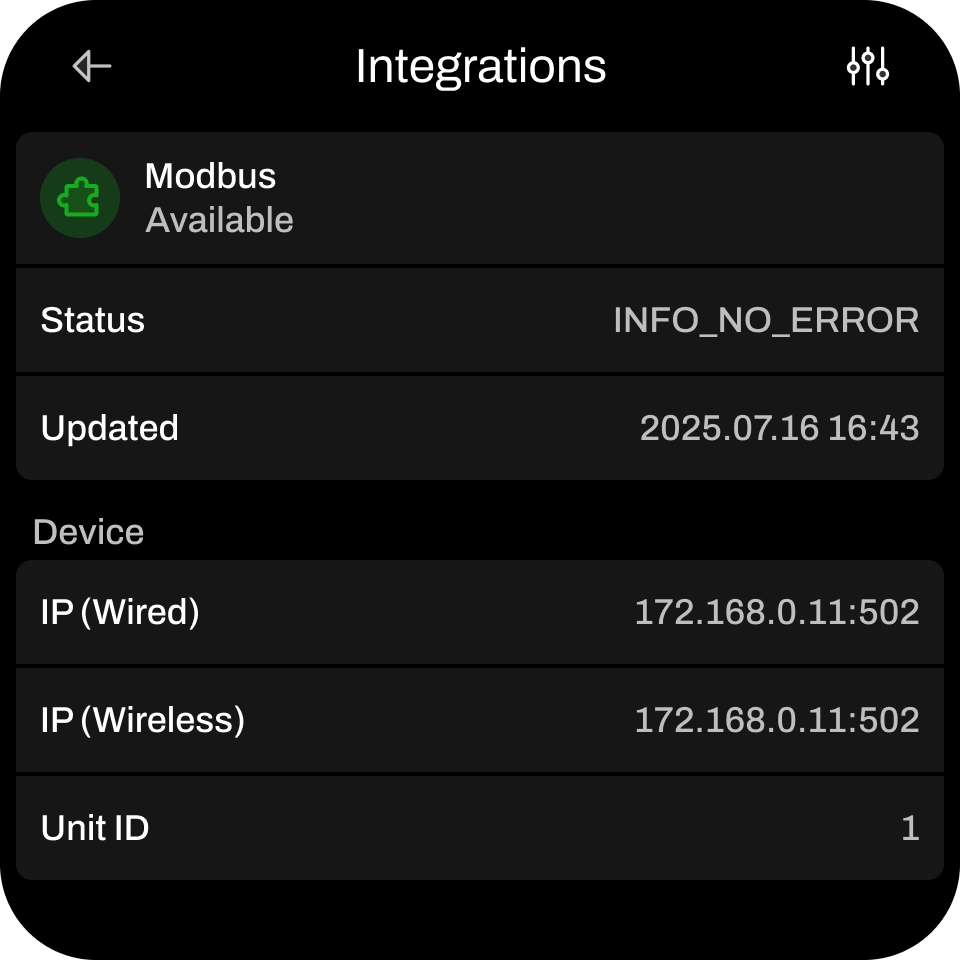
Task: Click the 2025.07.16 16:43 timestamp
Action: (779, 428)
